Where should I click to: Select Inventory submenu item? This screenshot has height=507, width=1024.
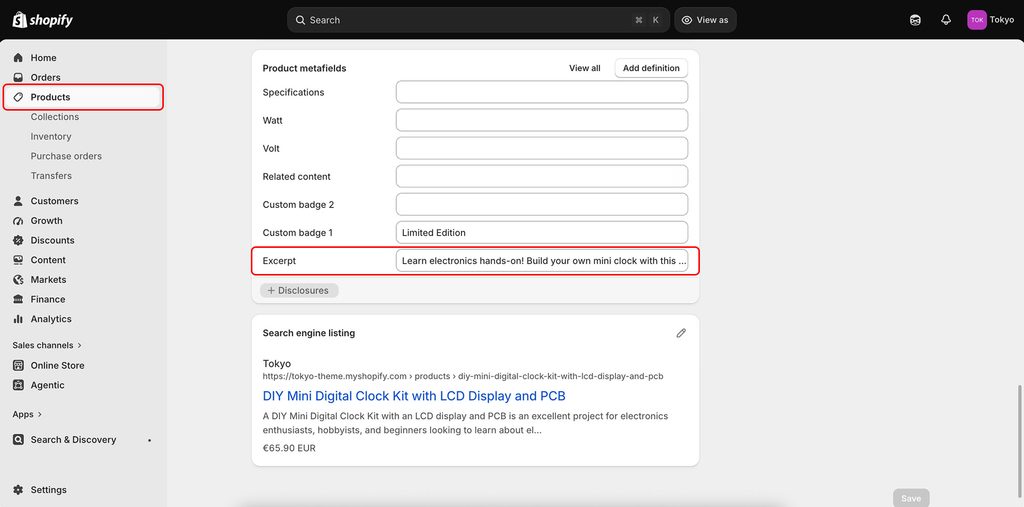coord(51,137)
